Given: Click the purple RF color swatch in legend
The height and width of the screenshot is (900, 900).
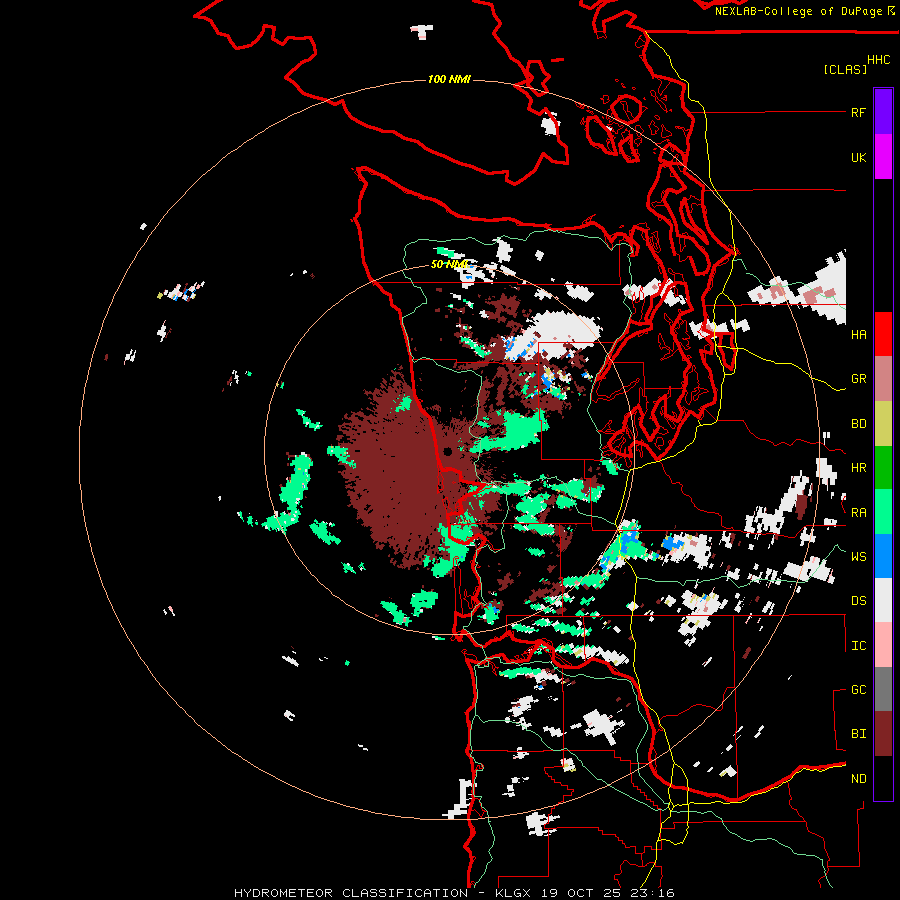Looking at the screenshot, I should click(883, 112).
